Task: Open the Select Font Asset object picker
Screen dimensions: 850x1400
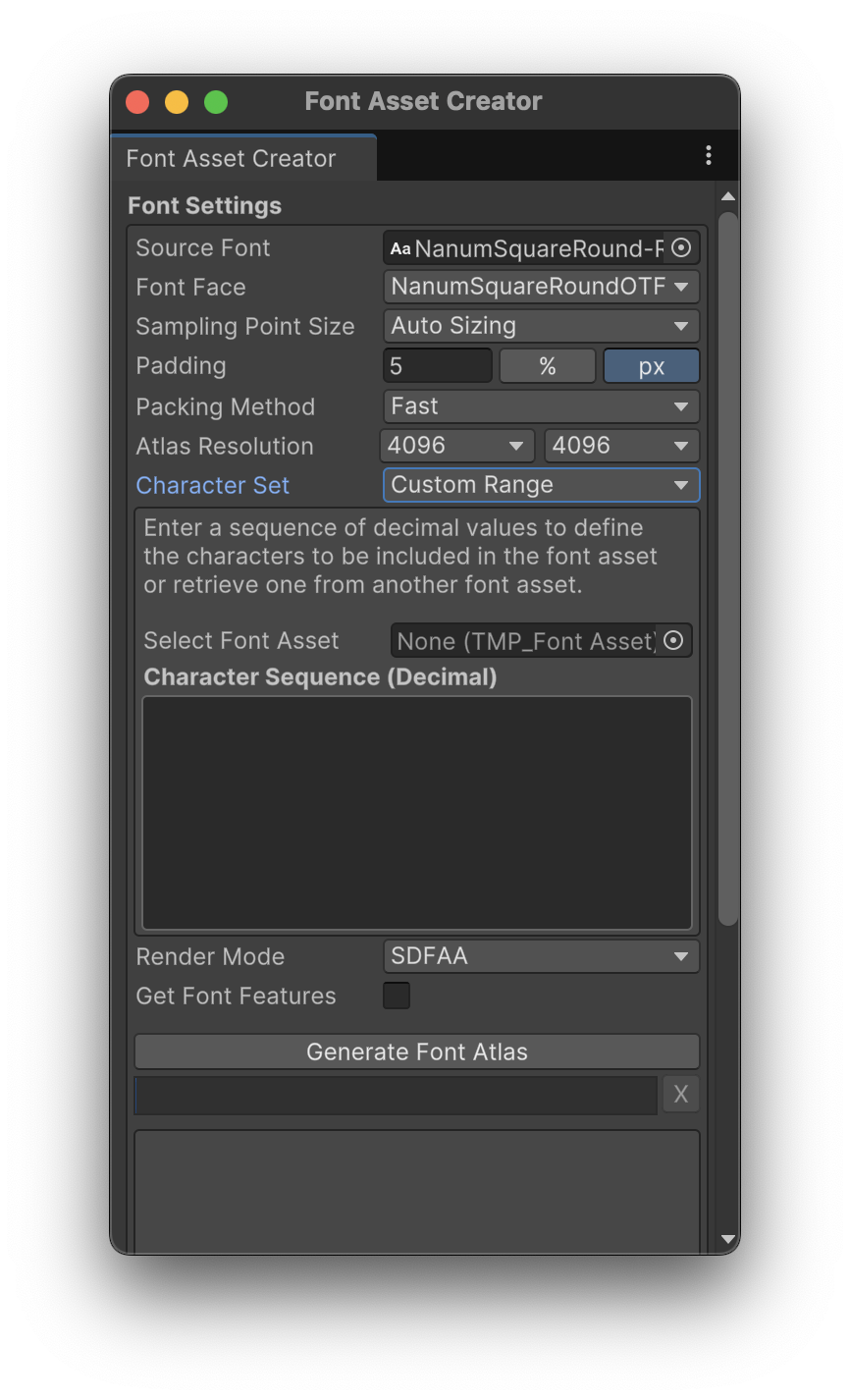Action: (673, 641)
